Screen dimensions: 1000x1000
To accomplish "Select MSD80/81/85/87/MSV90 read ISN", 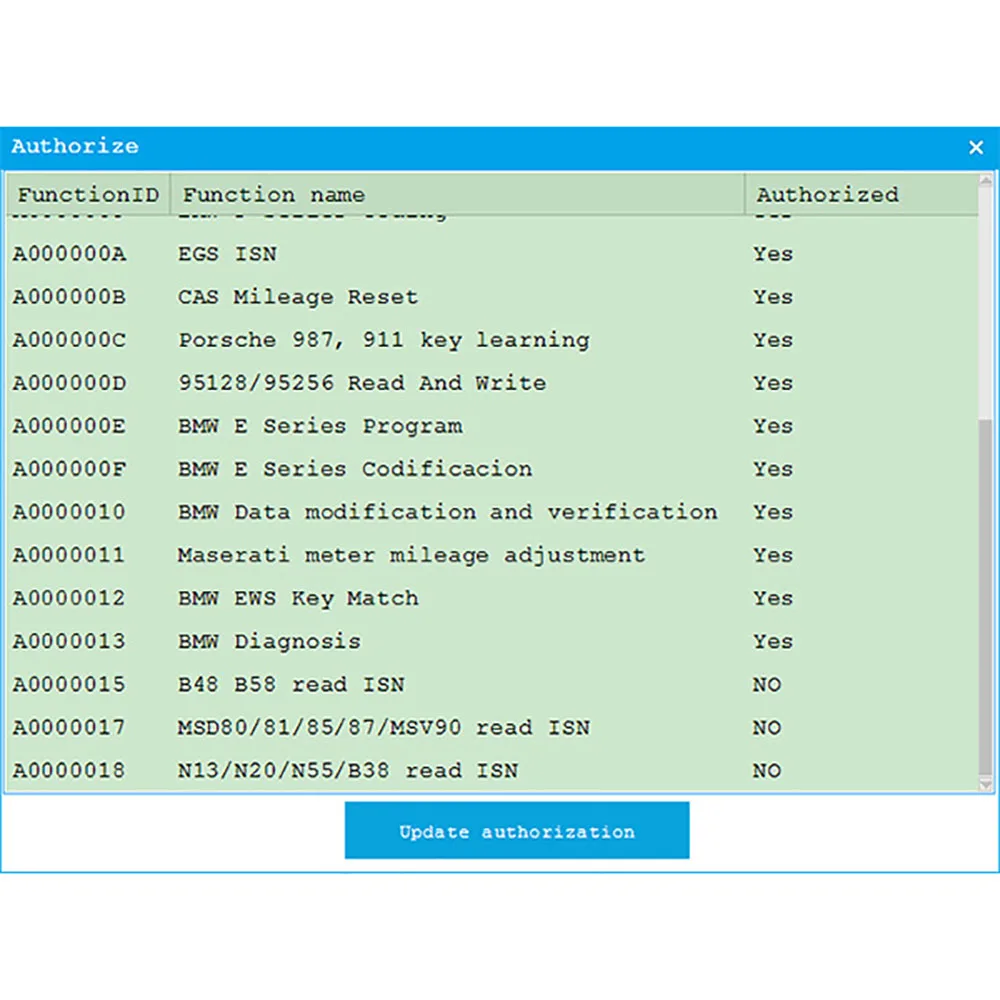I will (383, 727).
